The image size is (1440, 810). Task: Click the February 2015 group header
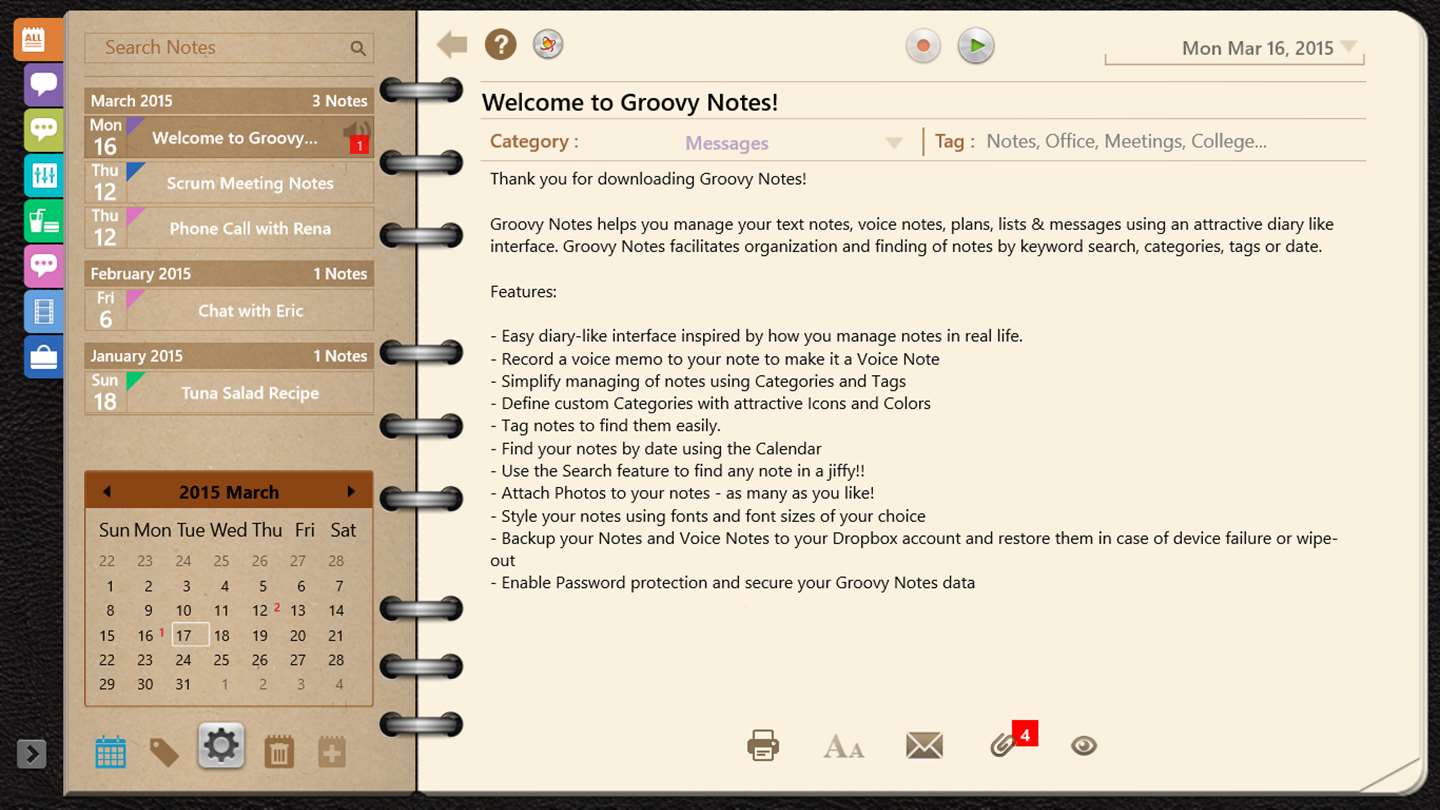[x=229, y=274]
